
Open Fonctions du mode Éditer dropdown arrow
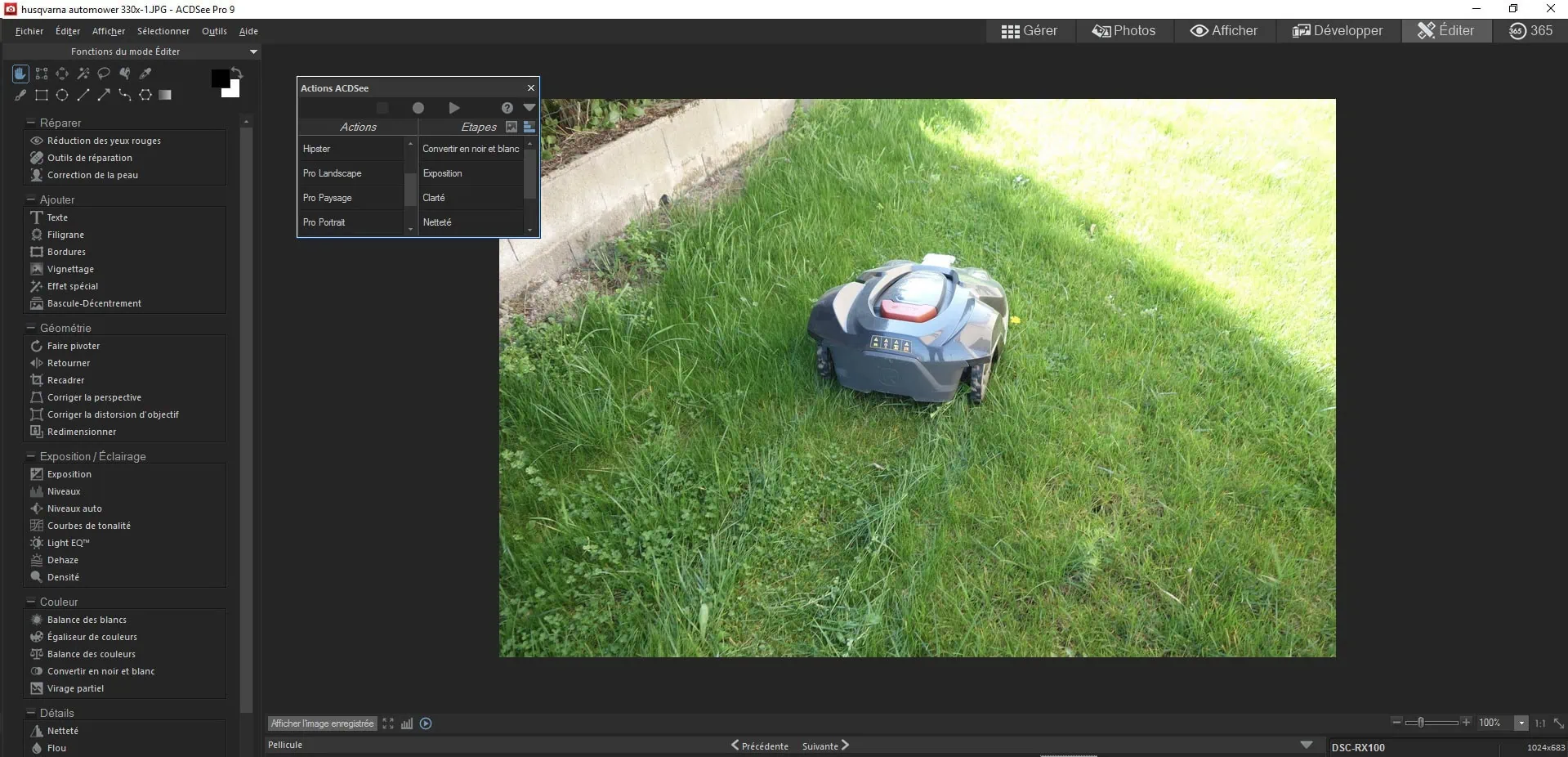point(253,52)
